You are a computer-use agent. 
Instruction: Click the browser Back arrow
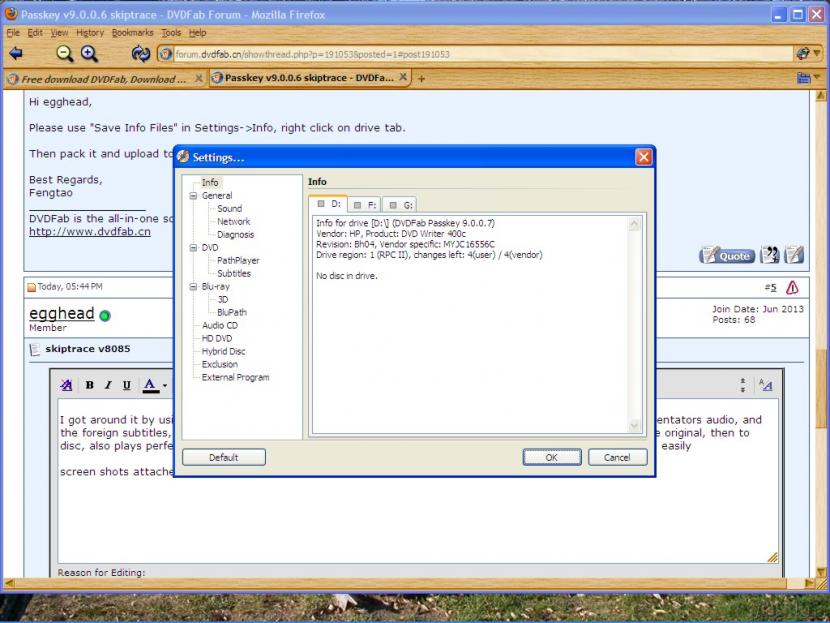pos(15,54)
